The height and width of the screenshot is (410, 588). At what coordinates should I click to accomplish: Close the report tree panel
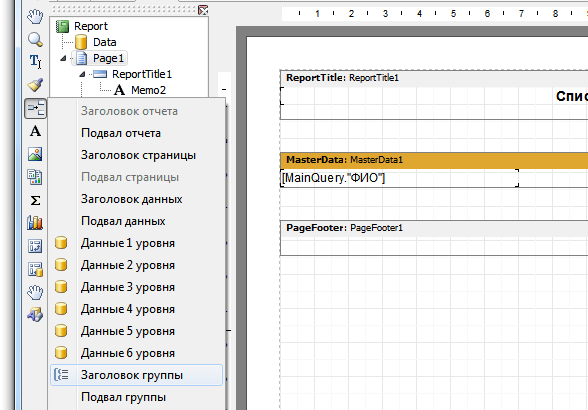[x=203, y=10]
